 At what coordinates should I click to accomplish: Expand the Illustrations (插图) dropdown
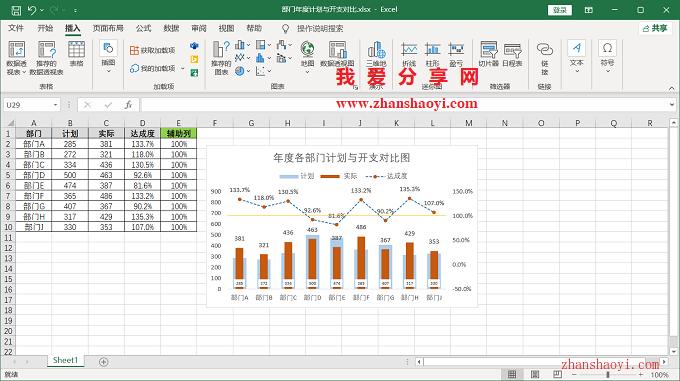[108, 71]
